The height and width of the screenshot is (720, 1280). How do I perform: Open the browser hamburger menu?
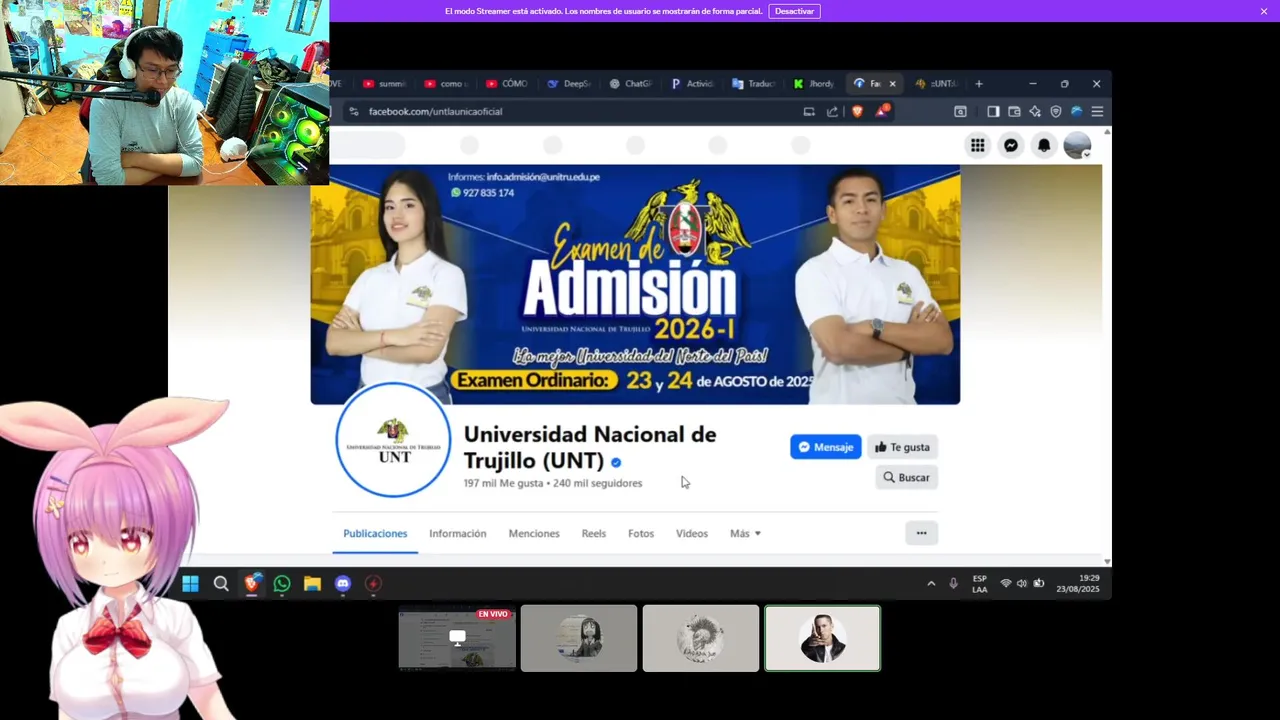[x=1097, y=111]
